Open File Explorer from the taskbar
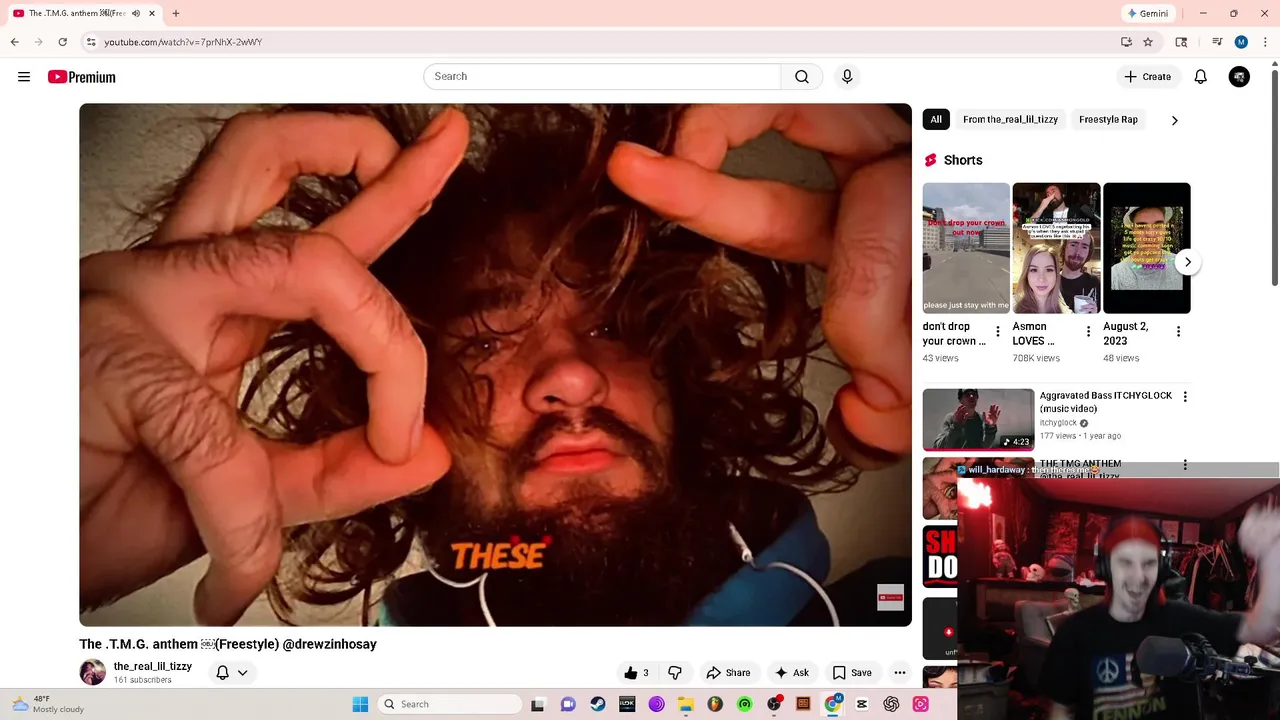The width and height of the screenshot is (1280, 720). 686,704
